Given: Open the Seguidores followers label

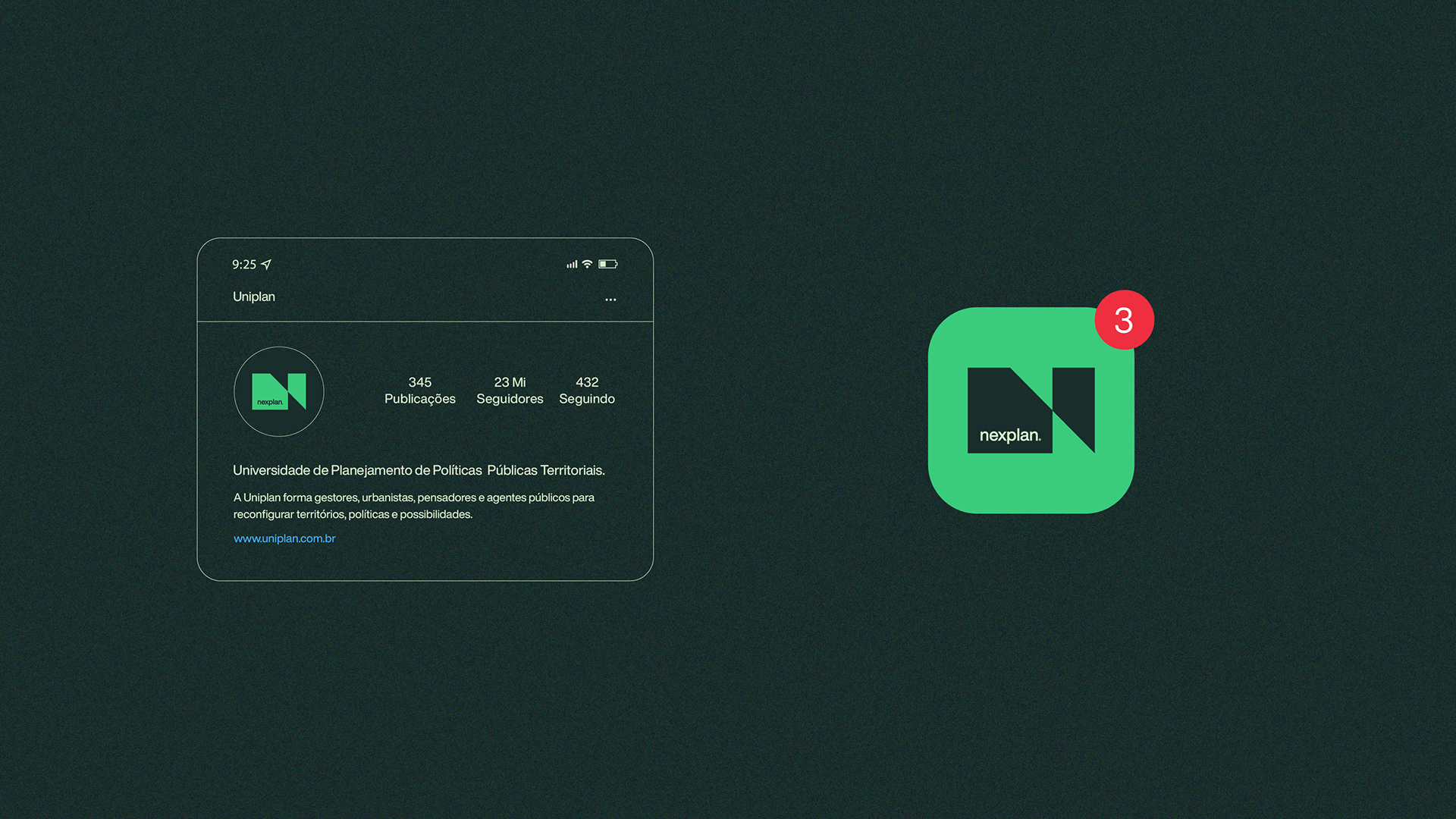Looking at the screenshot, I should (510, 399).
